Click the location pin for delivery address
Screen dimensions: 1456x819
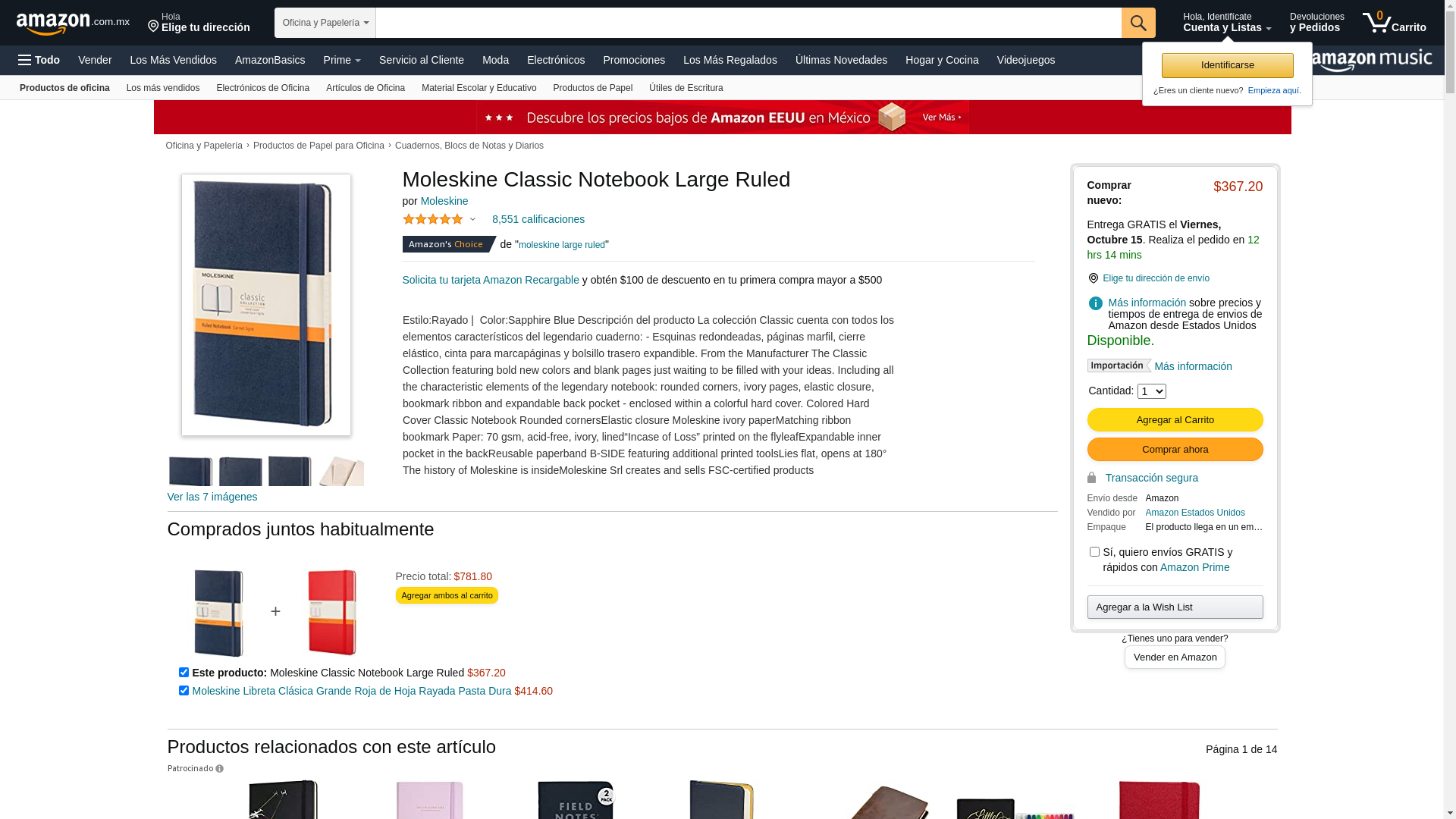coord(153,27)
